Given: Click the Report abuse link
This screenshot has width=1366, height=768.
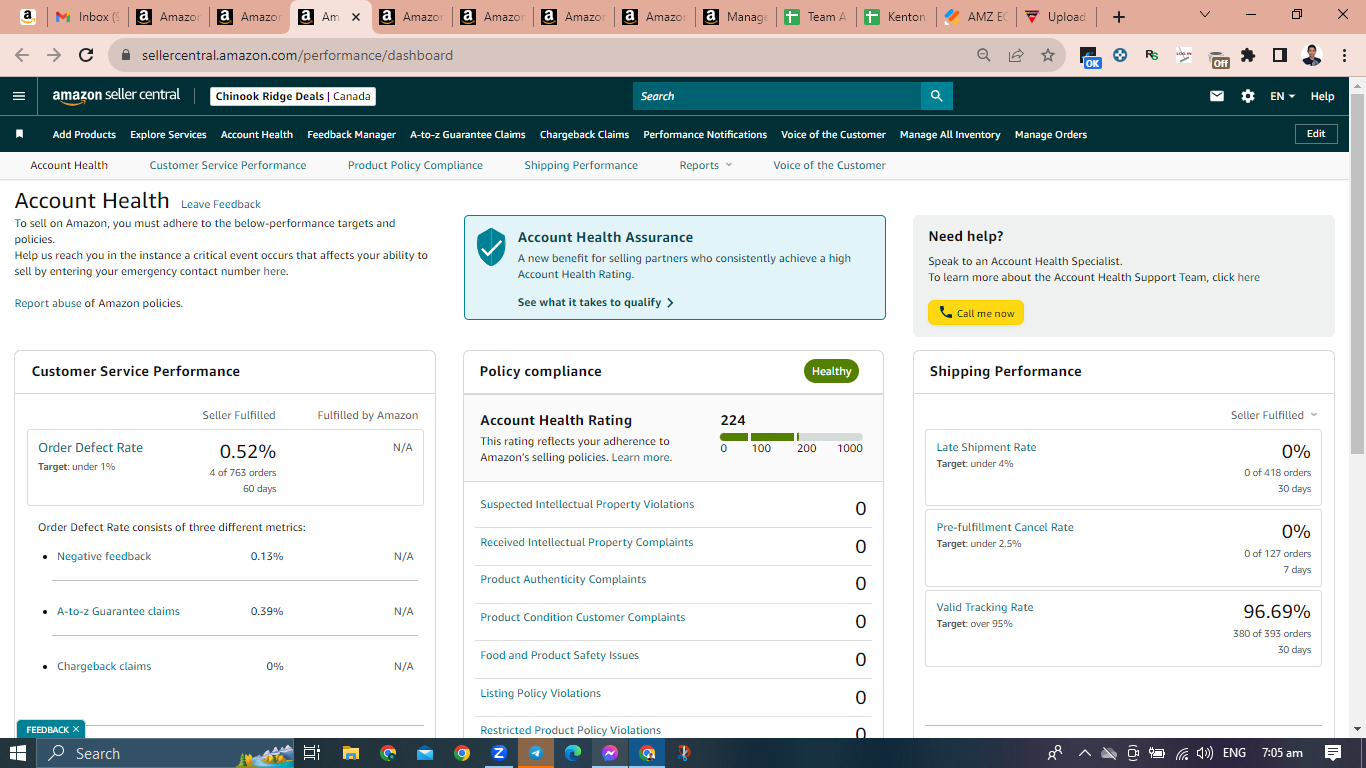Looking at the screenshot, I should click(48, 303).
